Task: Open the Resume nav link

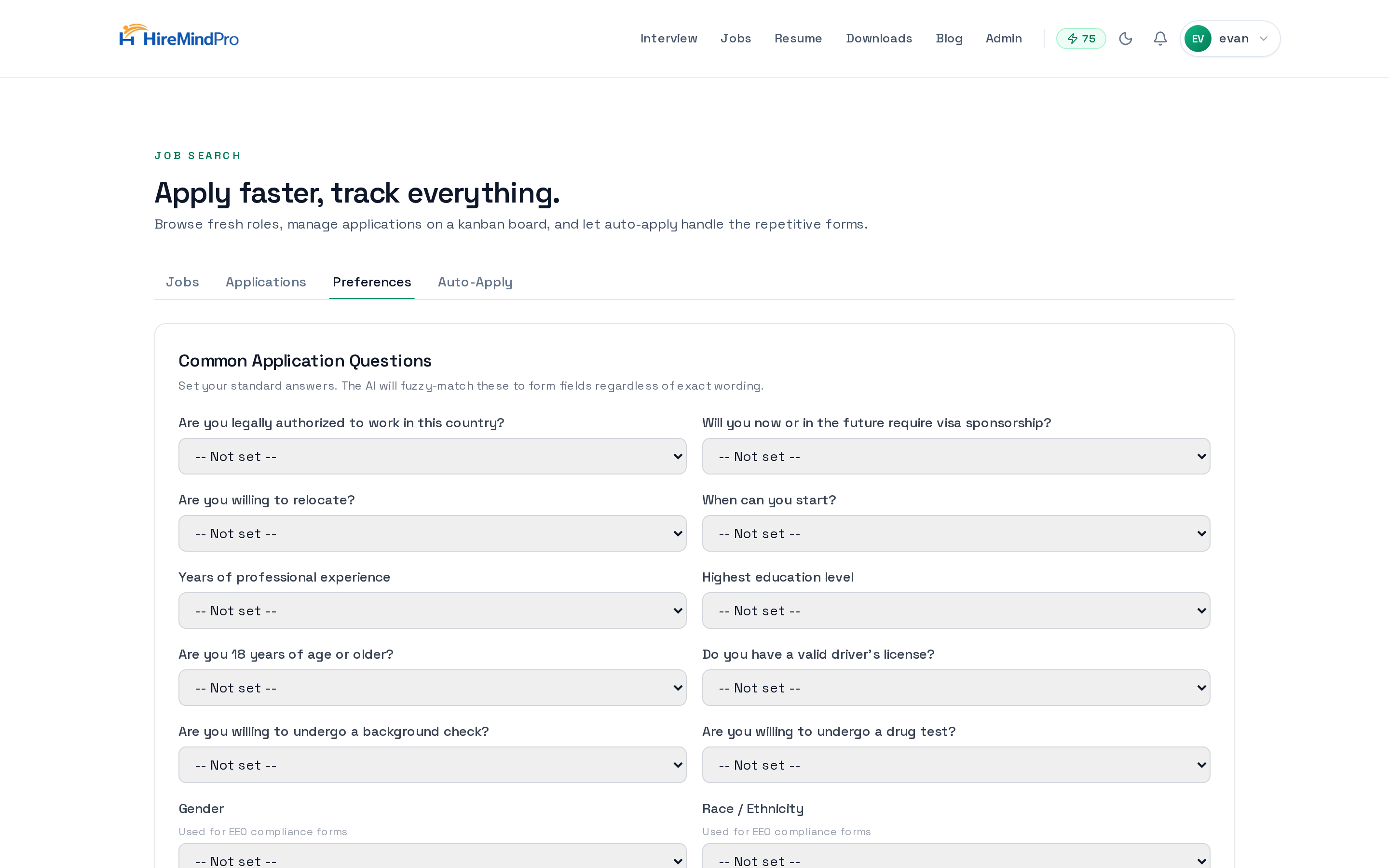Action: pos(798,39)
